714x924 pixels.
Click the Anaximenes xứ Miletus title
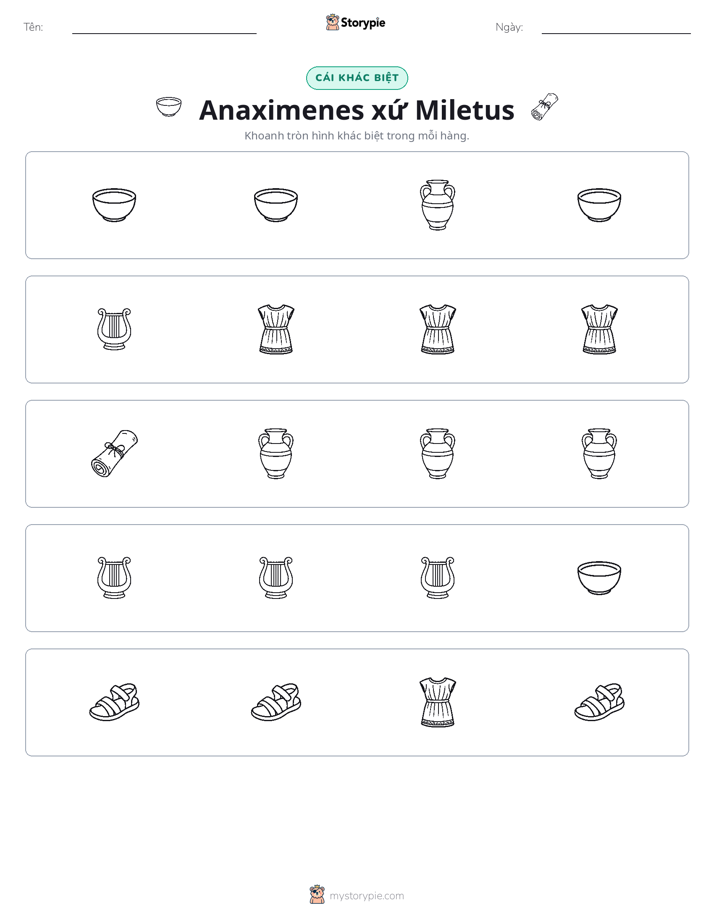coord(357,110)
